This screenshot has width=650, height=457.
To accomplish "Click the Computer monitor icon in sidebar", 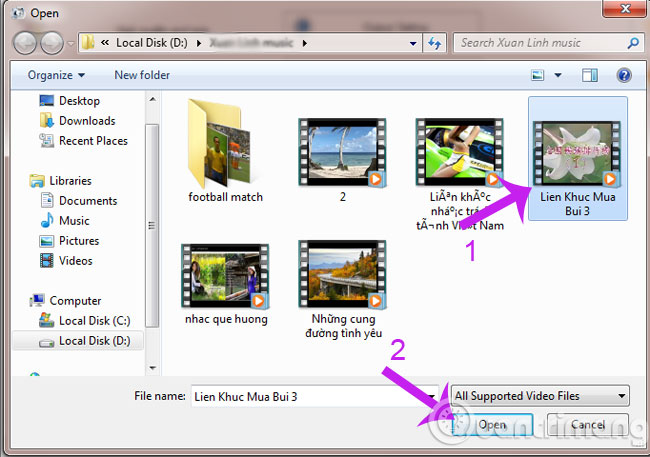I will 37,300.
